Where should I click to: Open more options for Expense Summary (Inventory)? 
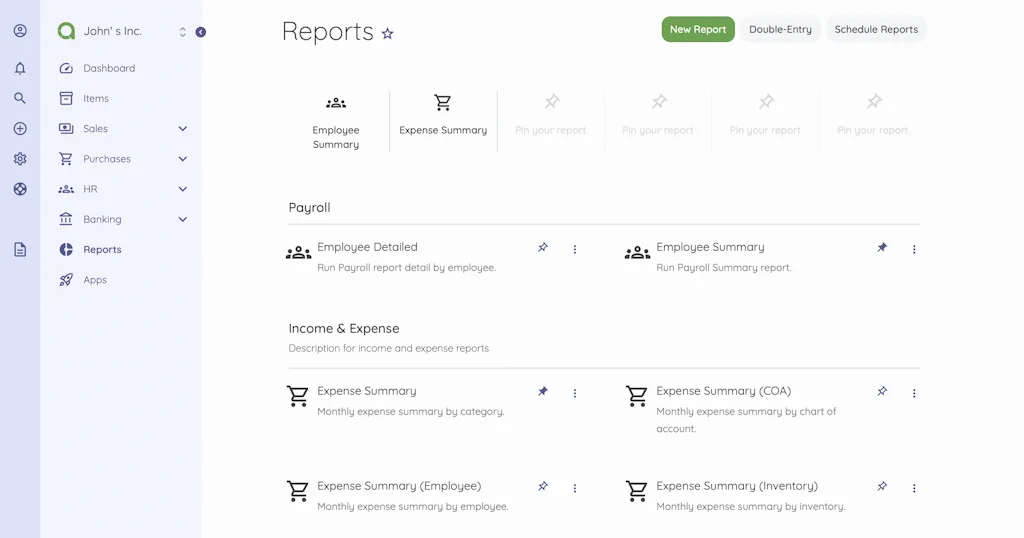[914, 489]
